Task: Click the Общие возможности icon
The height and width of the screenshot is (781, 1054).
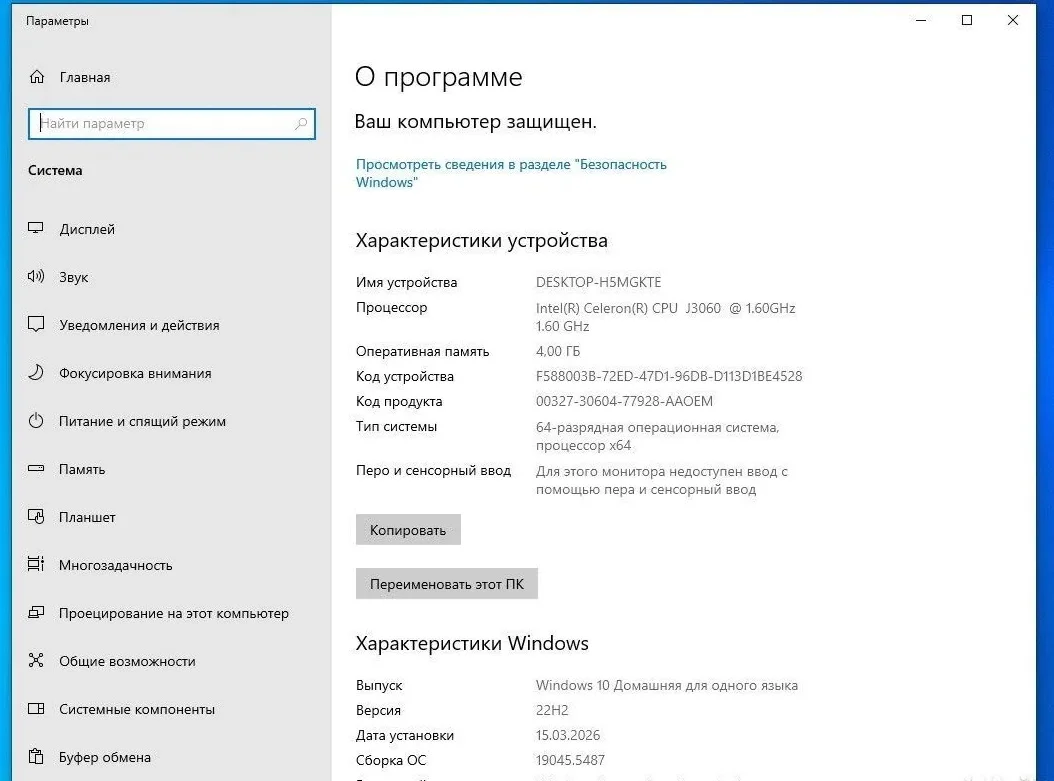Action: point(36,661)
